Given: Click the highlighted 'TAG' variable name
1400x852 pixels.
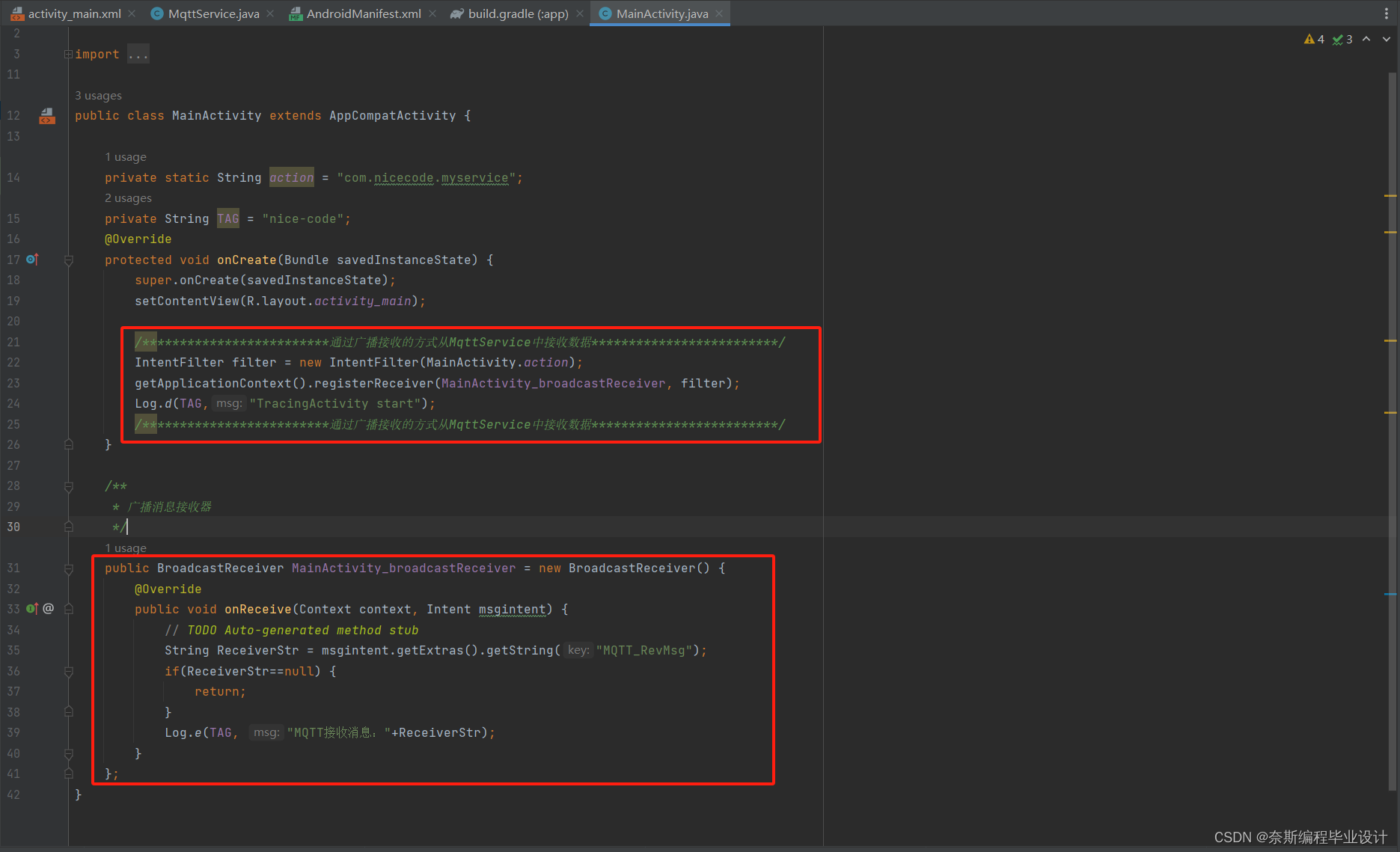Looking at the screenshot, I should pyautogui.click(x=228, y=218).
